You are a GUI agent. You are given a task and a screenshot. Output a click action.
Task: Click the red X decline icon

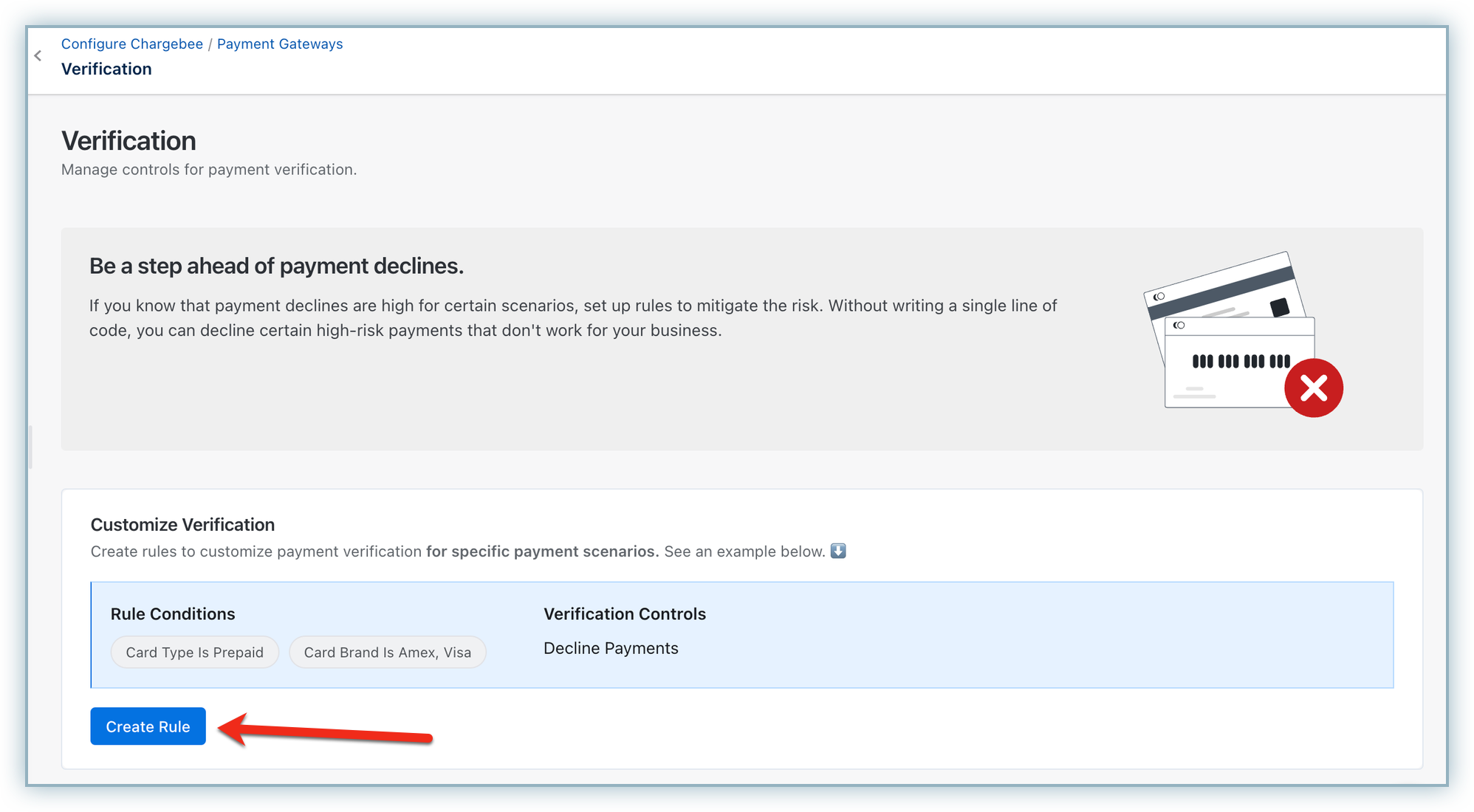(x=1313, y=388)
